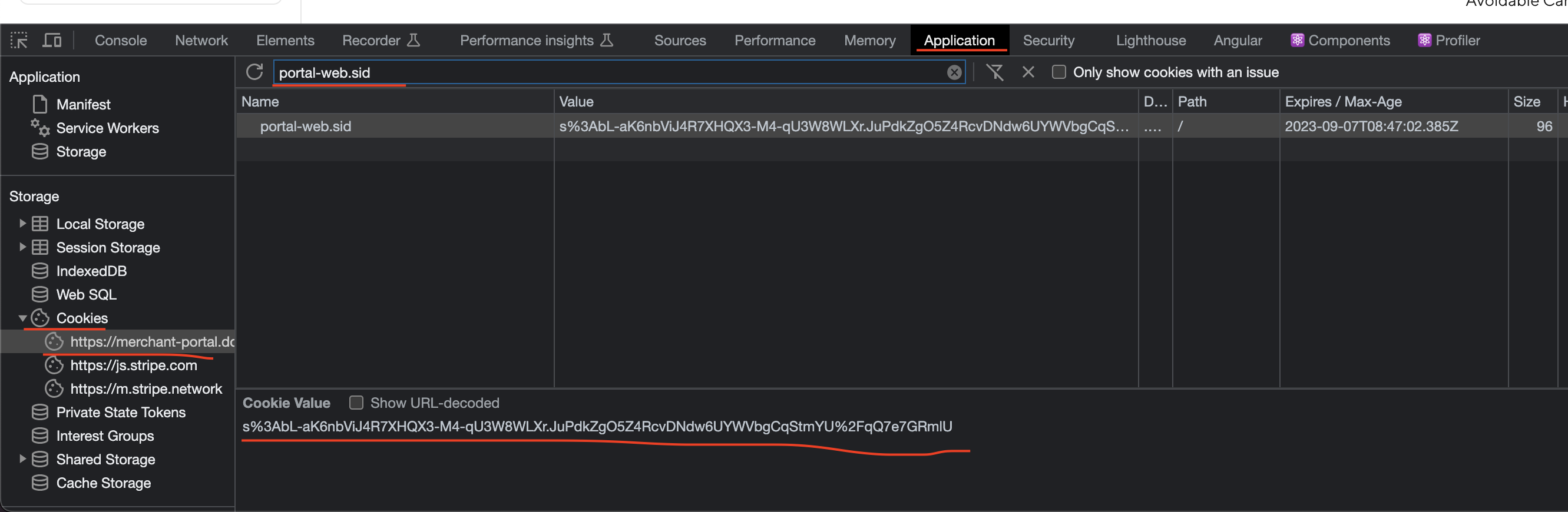Click the inspect element picker icon
The image size is (1568, 512).
coord(19,41)
